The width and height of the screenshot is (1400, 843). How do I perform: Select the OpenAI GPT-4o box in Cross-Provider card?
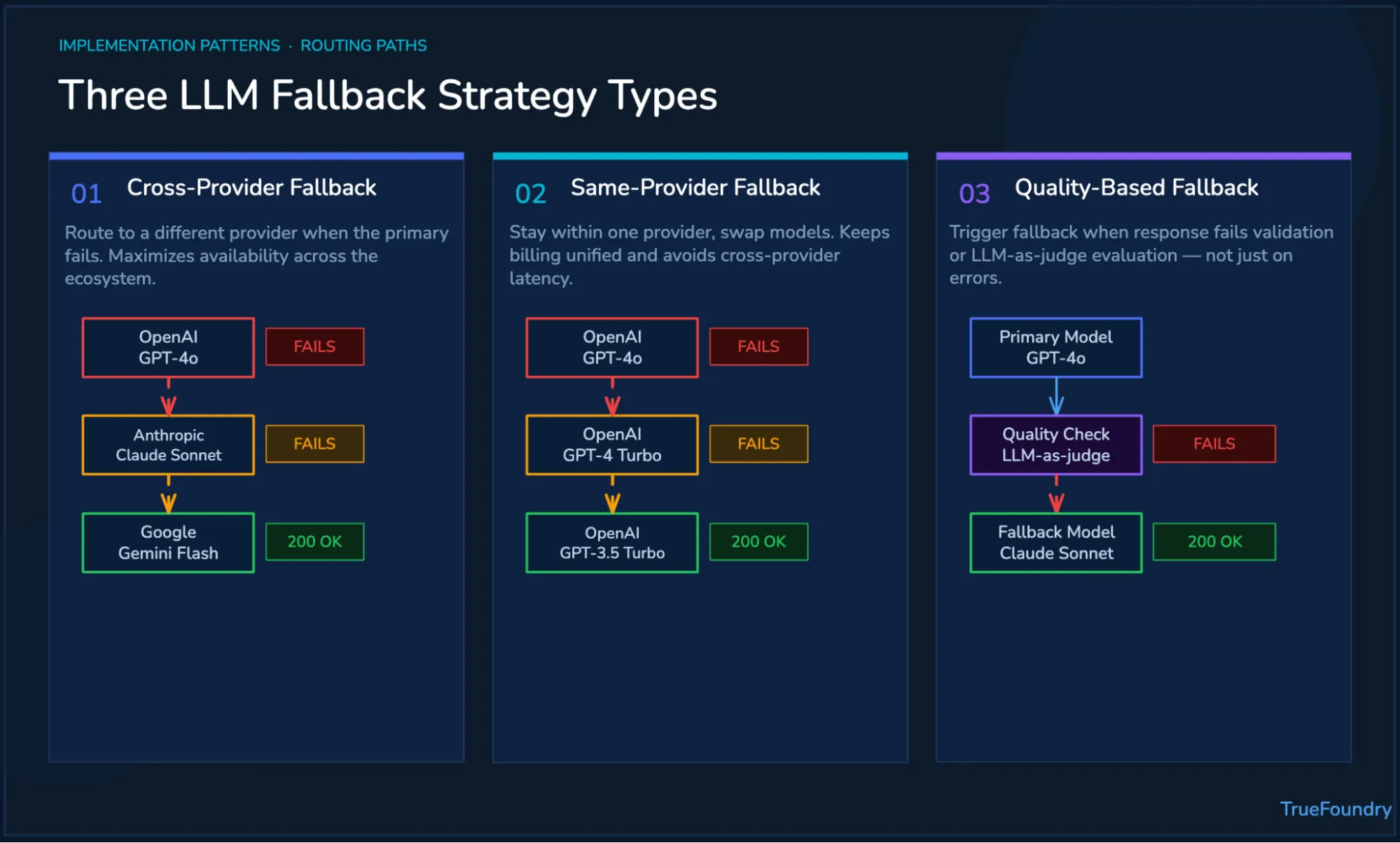pyautogui.click(x=168, y=348)
